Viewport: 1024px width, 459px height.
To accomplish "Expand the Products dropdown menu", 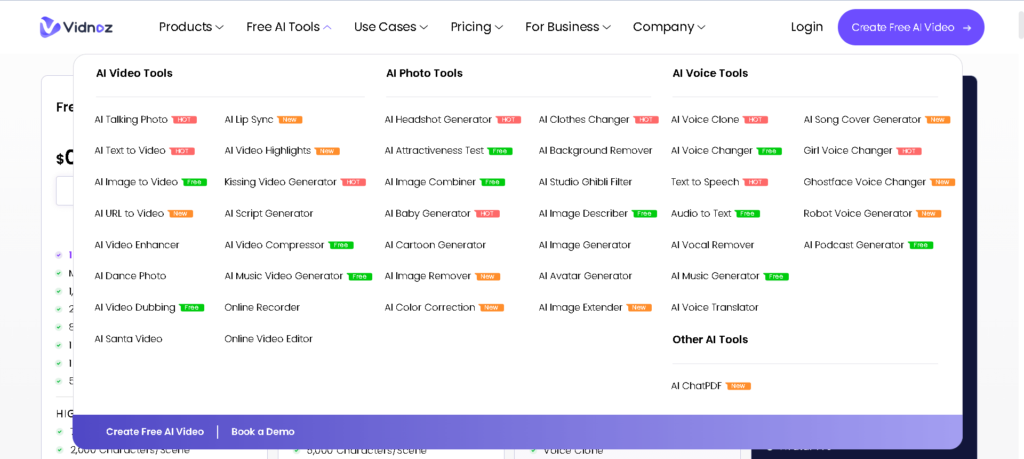I will tap(190, 27).
